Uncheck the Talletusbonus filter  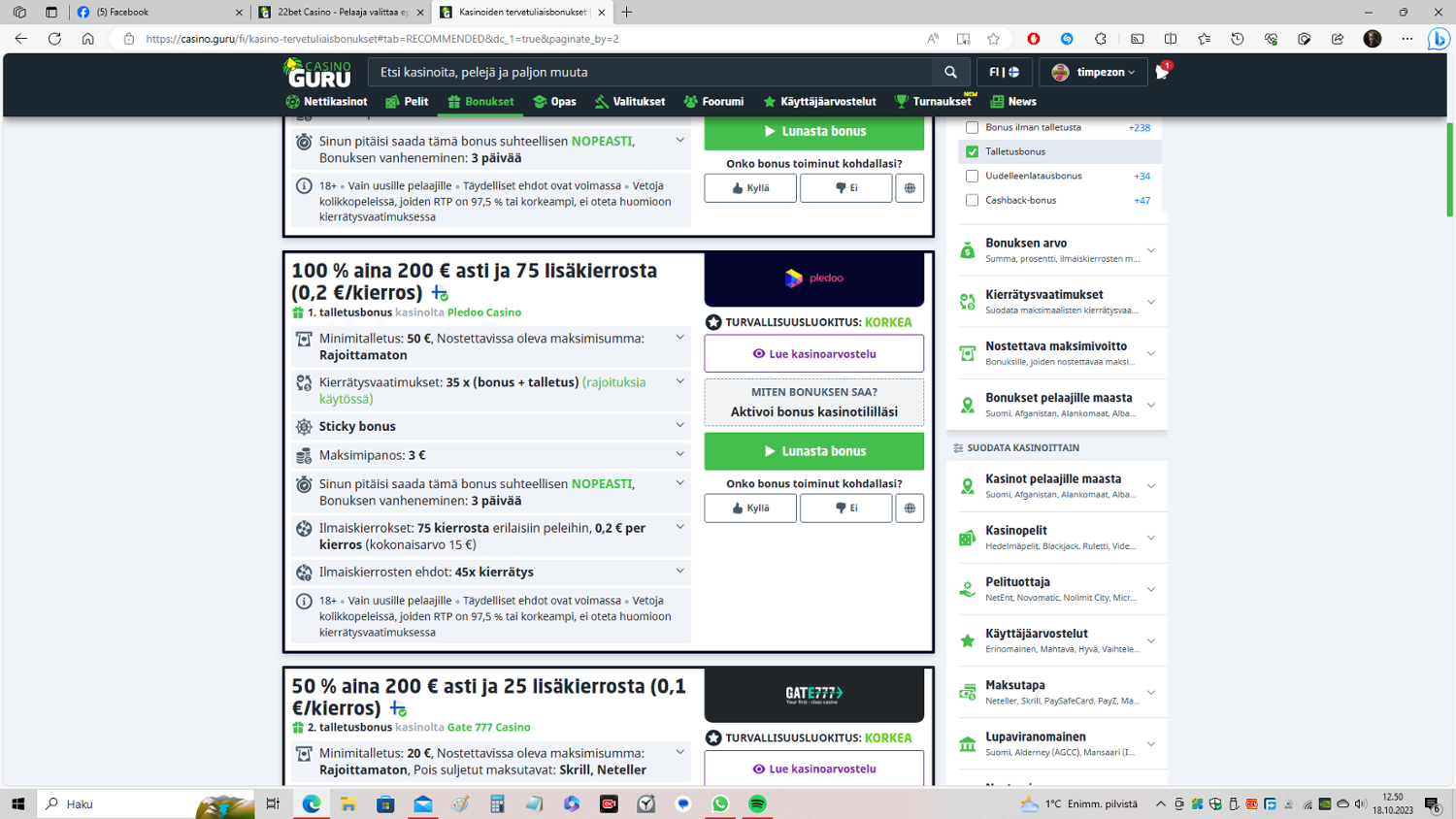point(971,151)
